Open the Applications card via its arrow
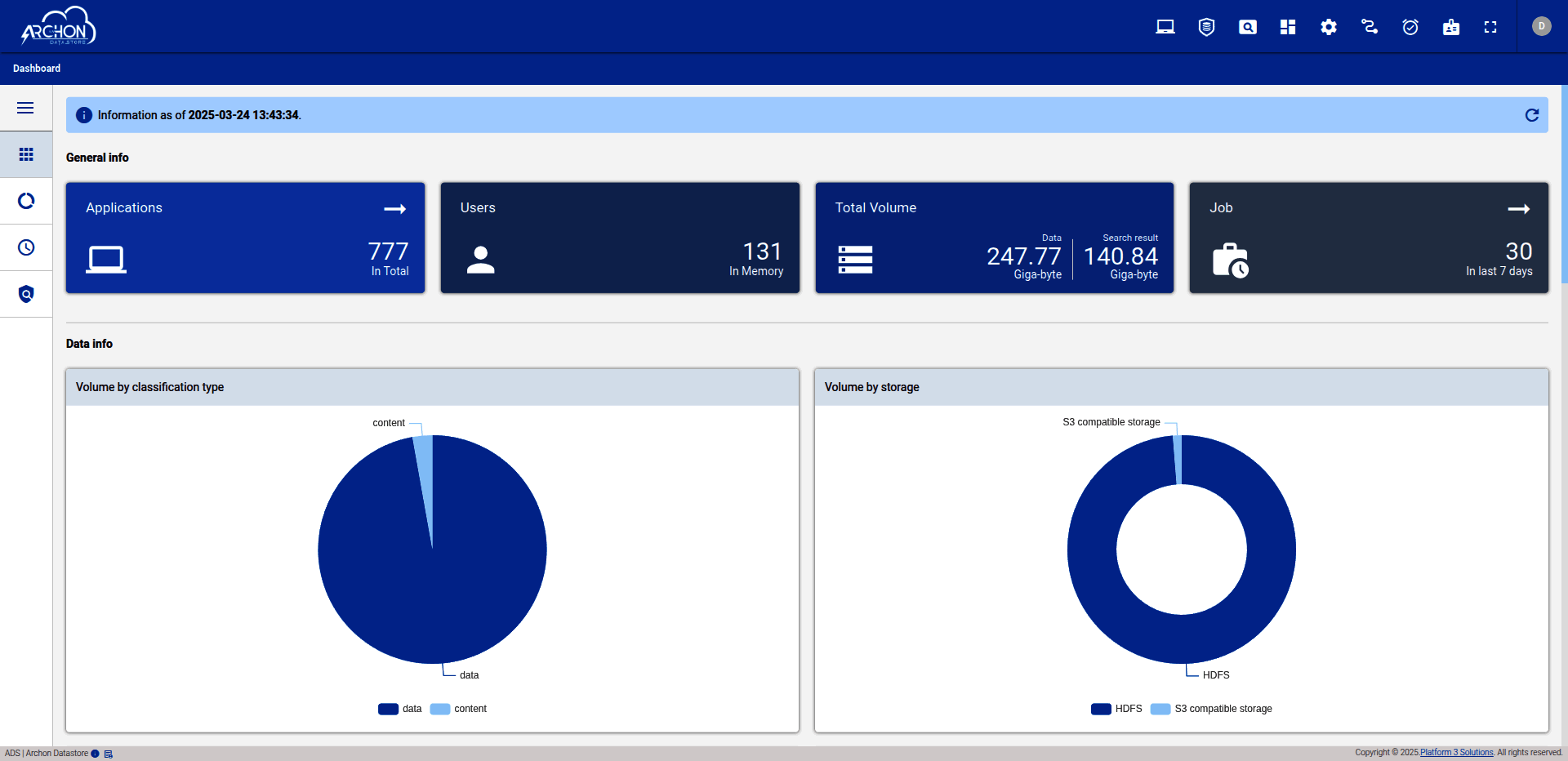1568x761 pixels. tap(394, 209)
